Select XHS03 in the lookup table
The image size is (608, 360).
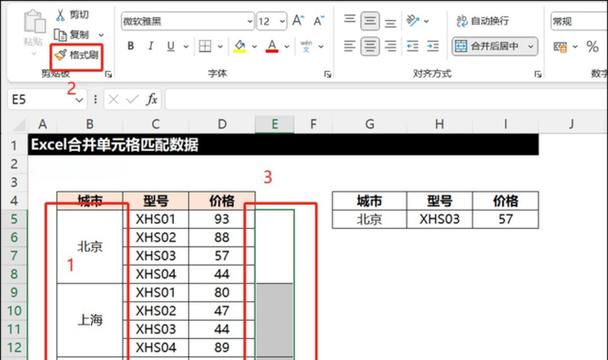point(439,219)
